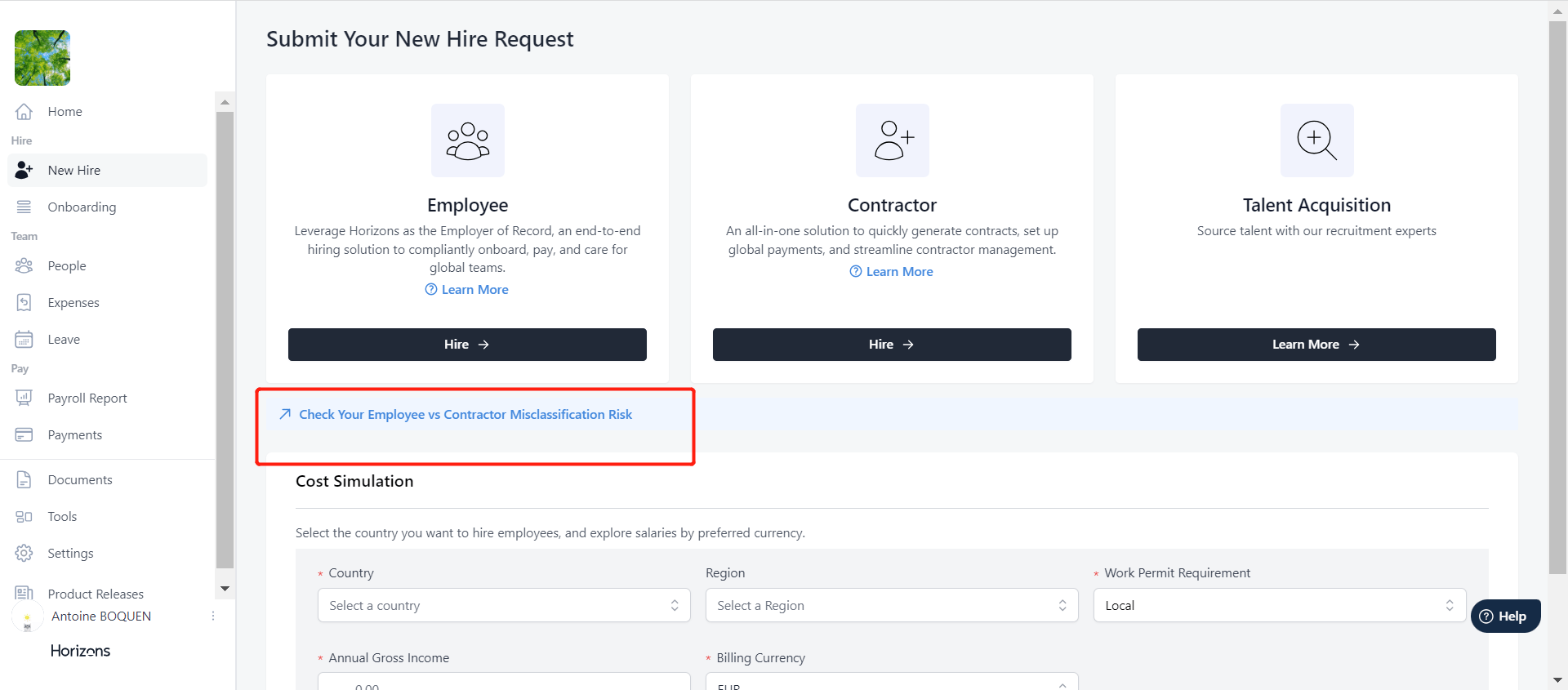Go to the Onboarding page
Viewport: 1568px width, 690px height.
click(x=108, y=207)
